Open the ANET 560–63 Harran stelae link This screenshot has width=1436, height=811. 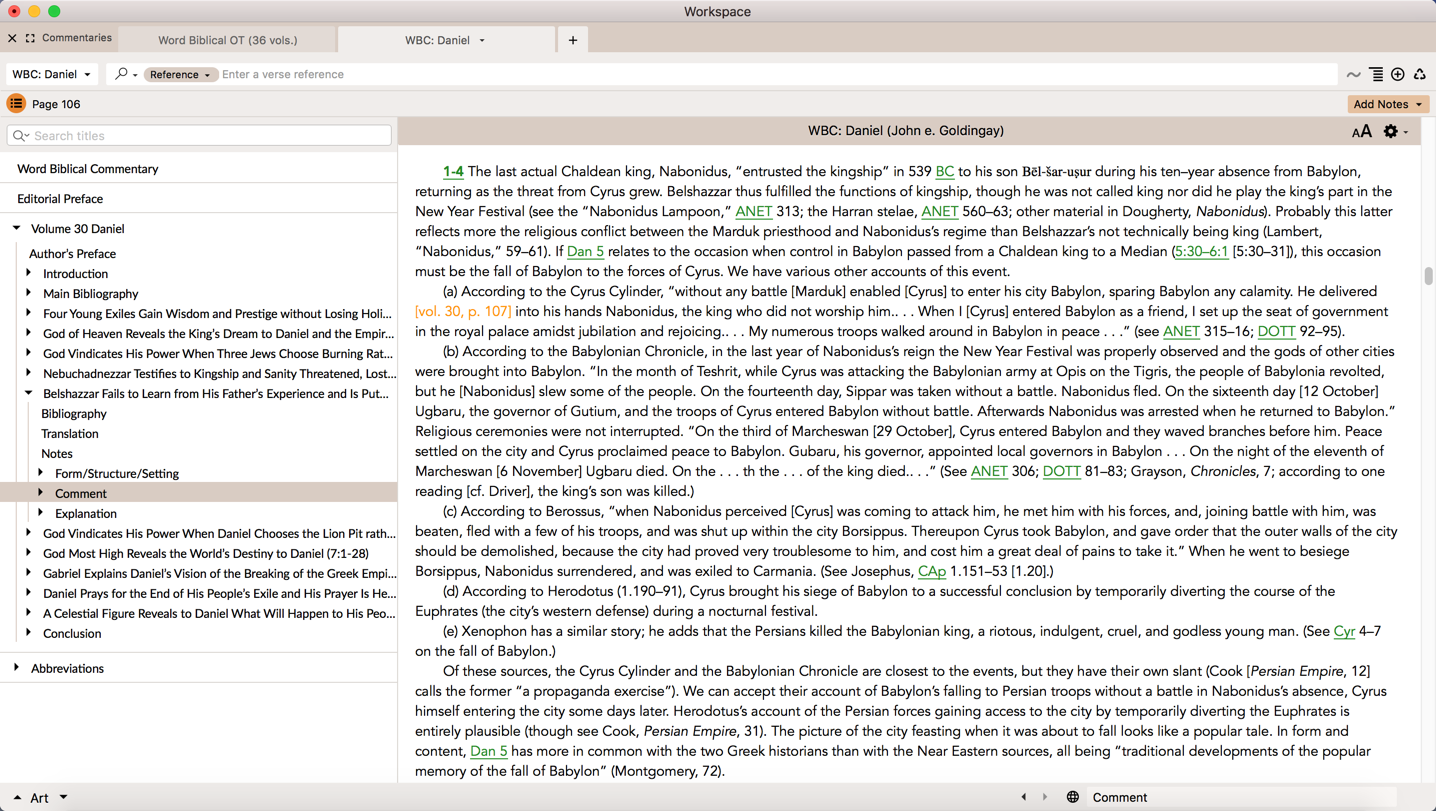(x=939, y=211)
